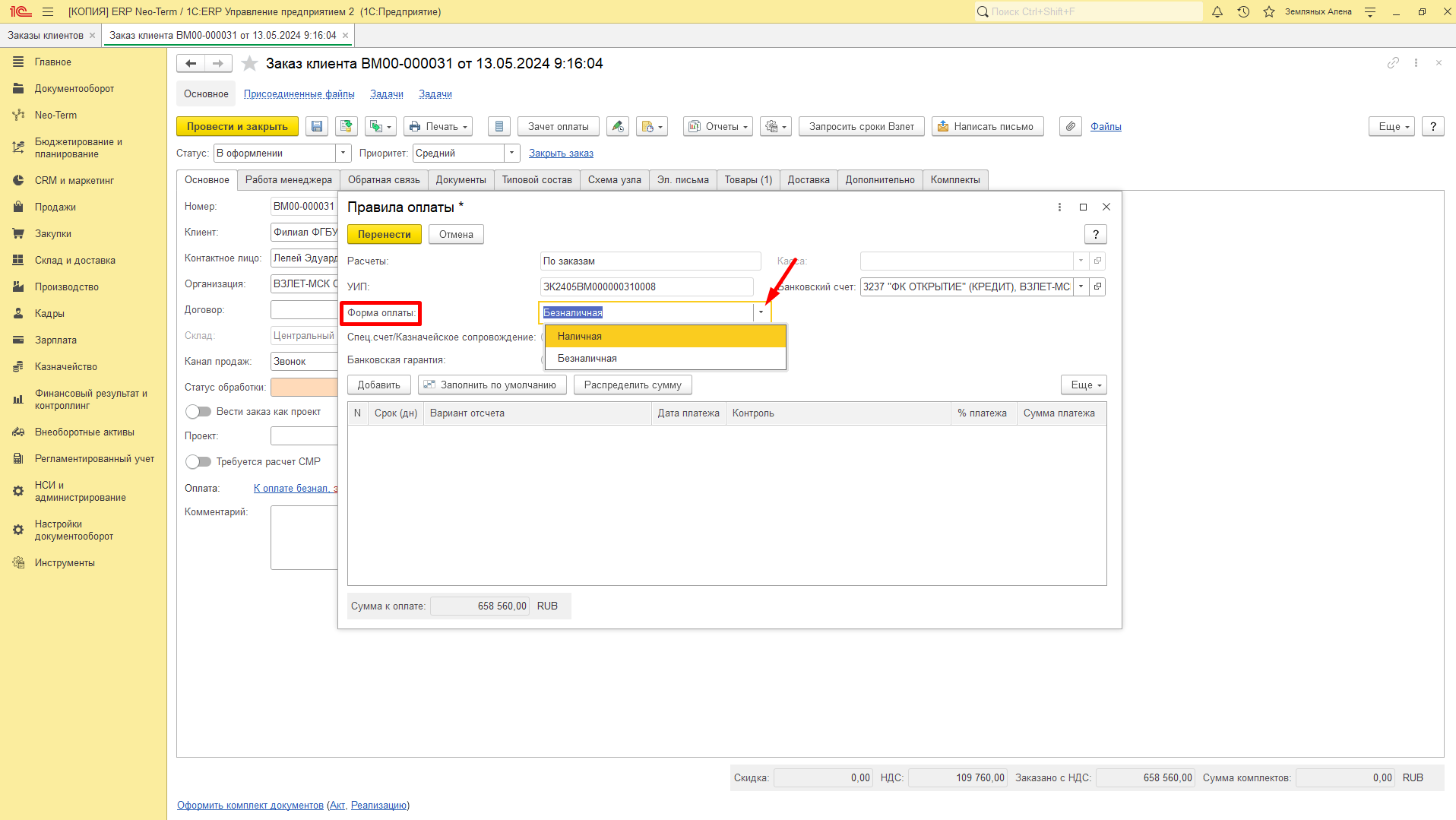Open the Отчеты dropdown button
Screen dimensions: 1456x820
[718, 127]
